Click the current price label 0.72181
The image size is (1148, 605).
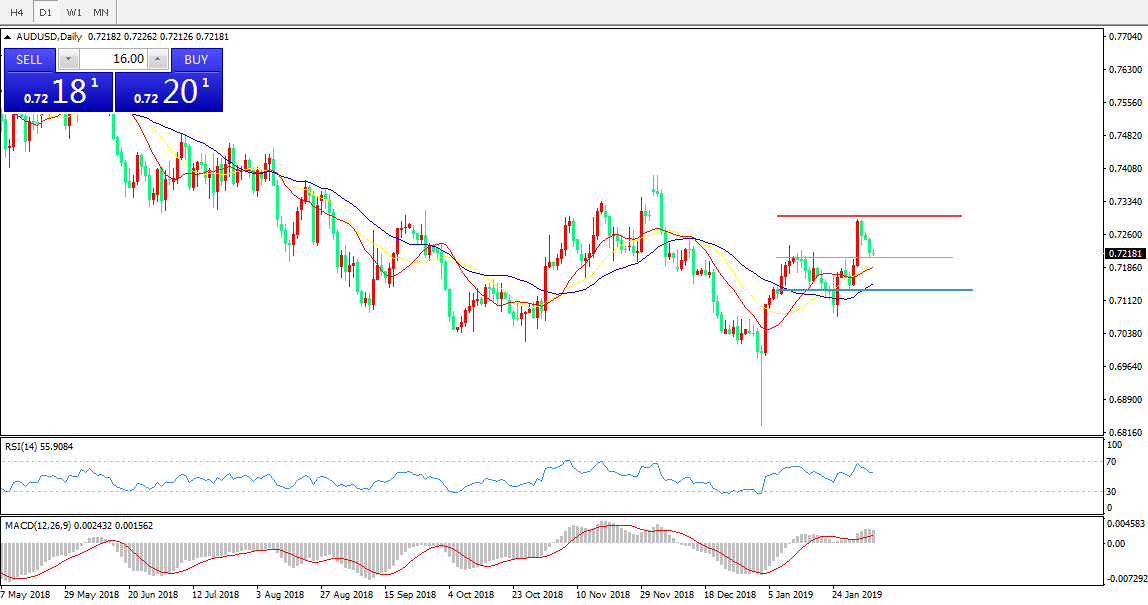tap(1124, 254)
